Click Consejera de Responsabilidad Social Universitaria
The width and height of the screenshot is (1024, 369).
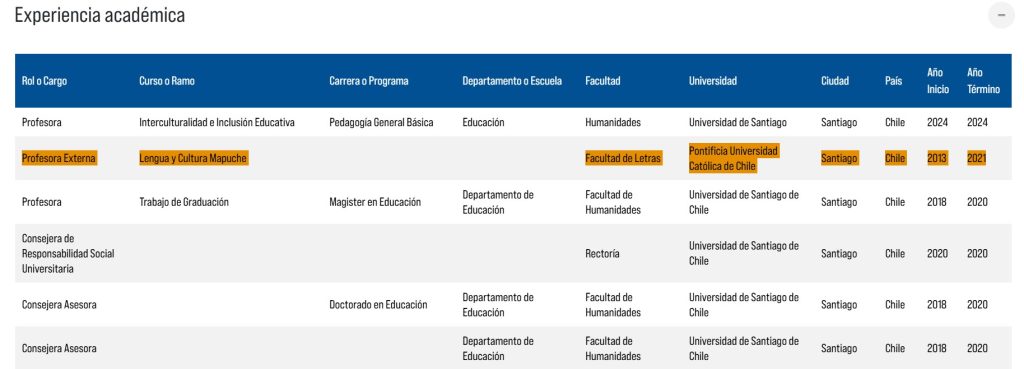point(68,253)
